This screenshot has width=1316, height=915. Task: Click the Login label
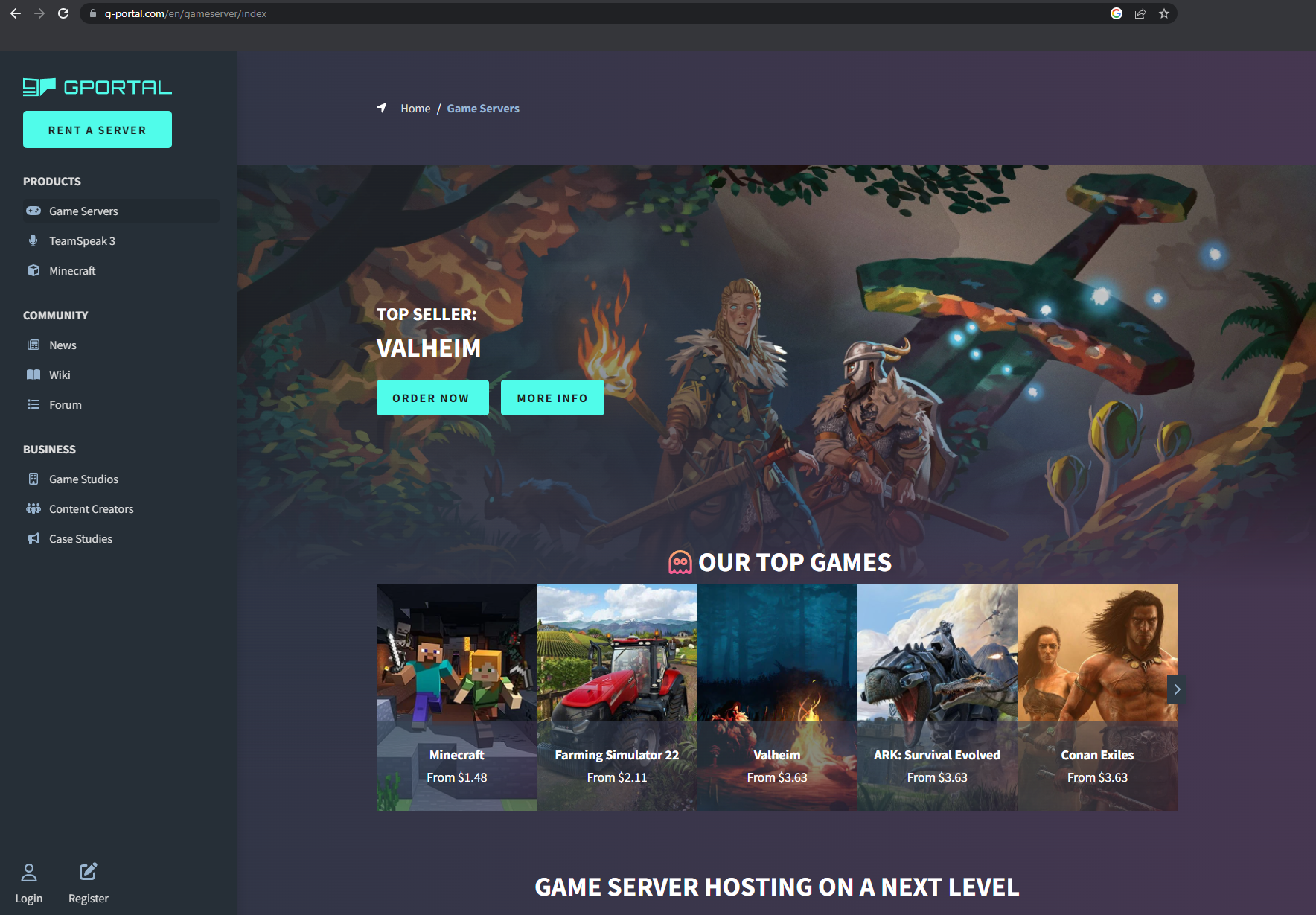coord(29,898)
